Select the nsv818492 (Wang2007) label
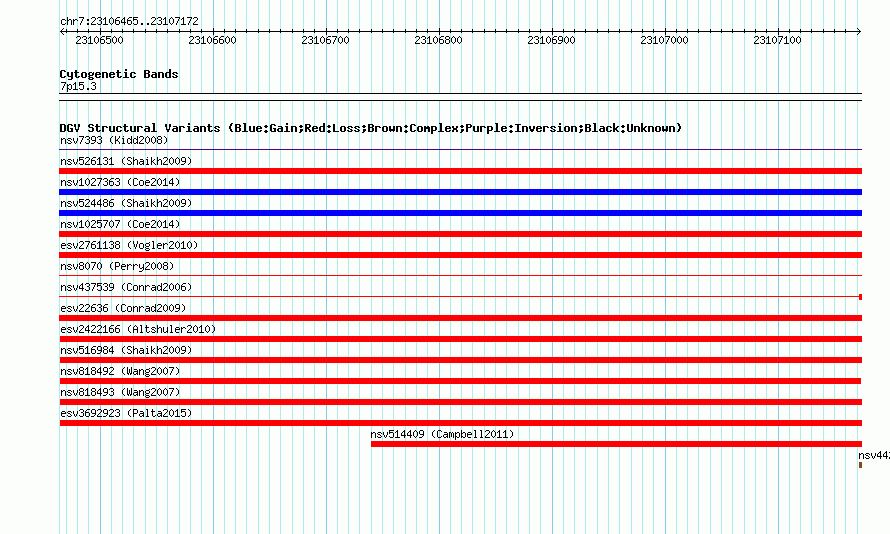This screenshot has width=890, height=534. pyautogui.click(x=120, y=371)
